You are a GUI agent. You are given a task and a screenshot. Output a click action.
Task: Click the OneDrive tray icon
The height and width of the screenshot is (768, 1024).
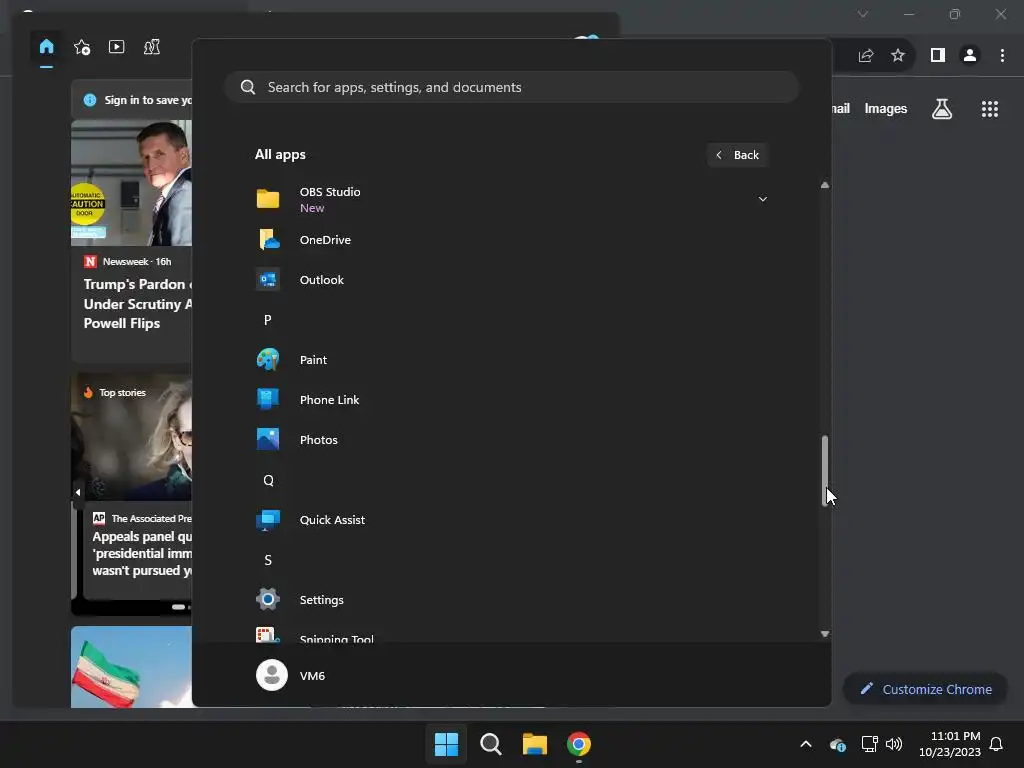pos(837,744)
